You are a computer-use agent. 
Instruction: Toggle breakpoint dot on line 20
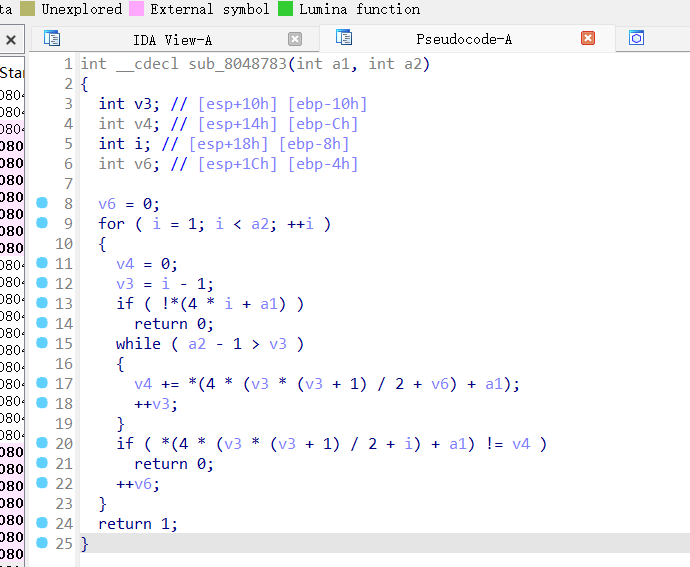42,443
